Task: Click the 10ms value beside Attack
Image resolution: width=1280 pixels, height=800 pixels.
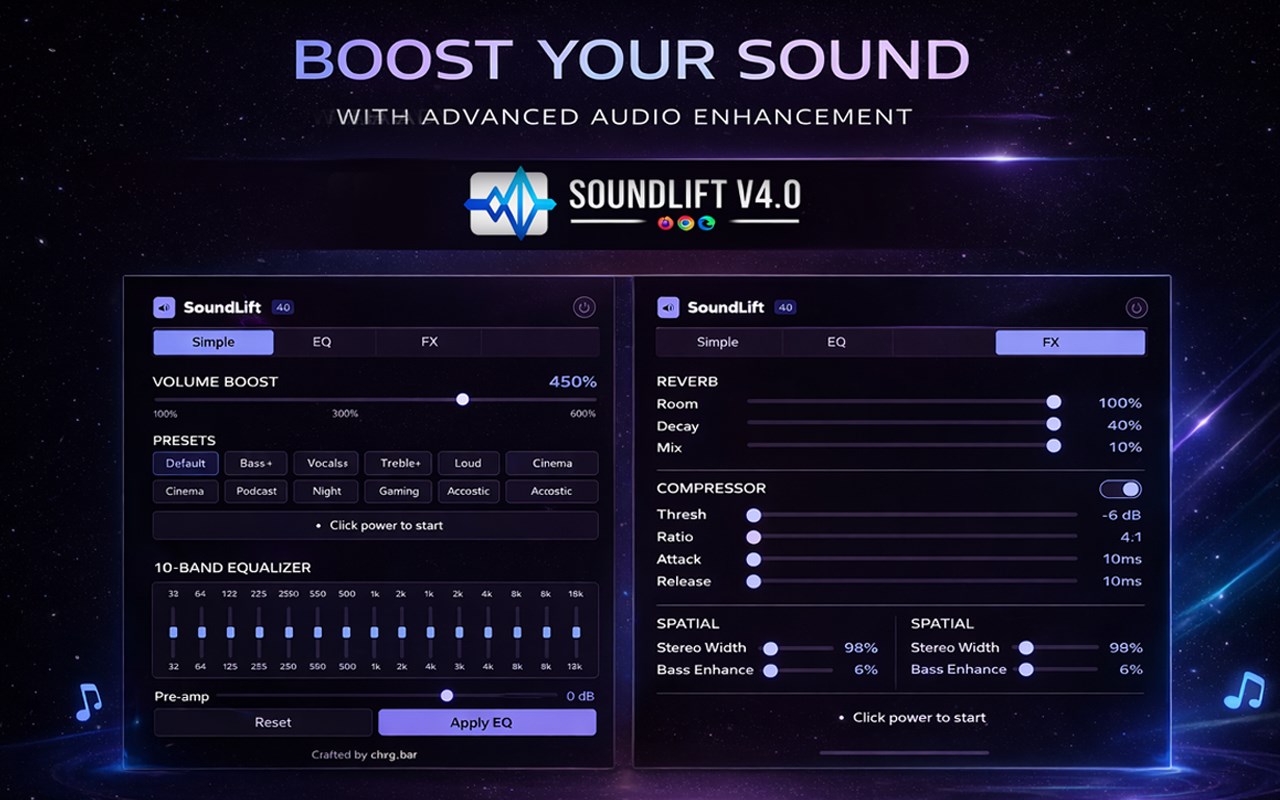Action: [x=1122, y=559]
